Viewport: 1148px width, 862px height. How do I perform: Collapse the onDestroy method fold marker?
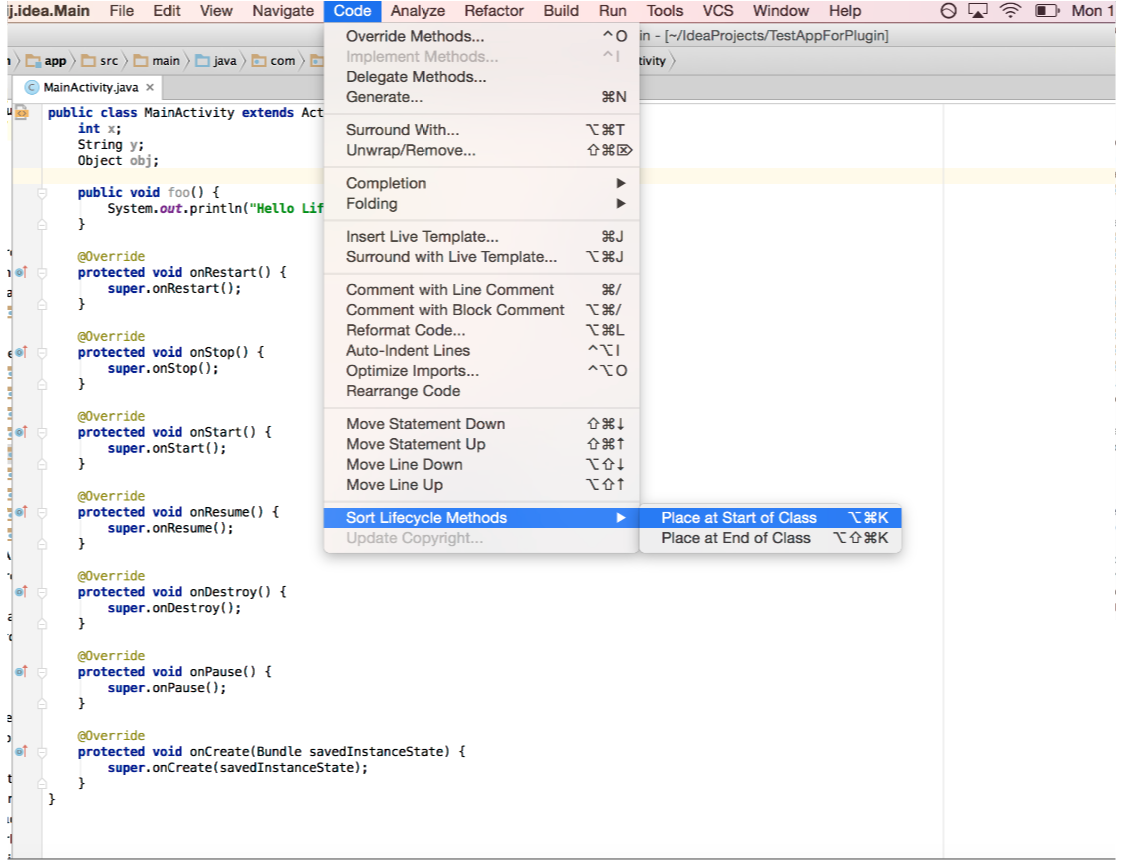(x=42, y=592)
